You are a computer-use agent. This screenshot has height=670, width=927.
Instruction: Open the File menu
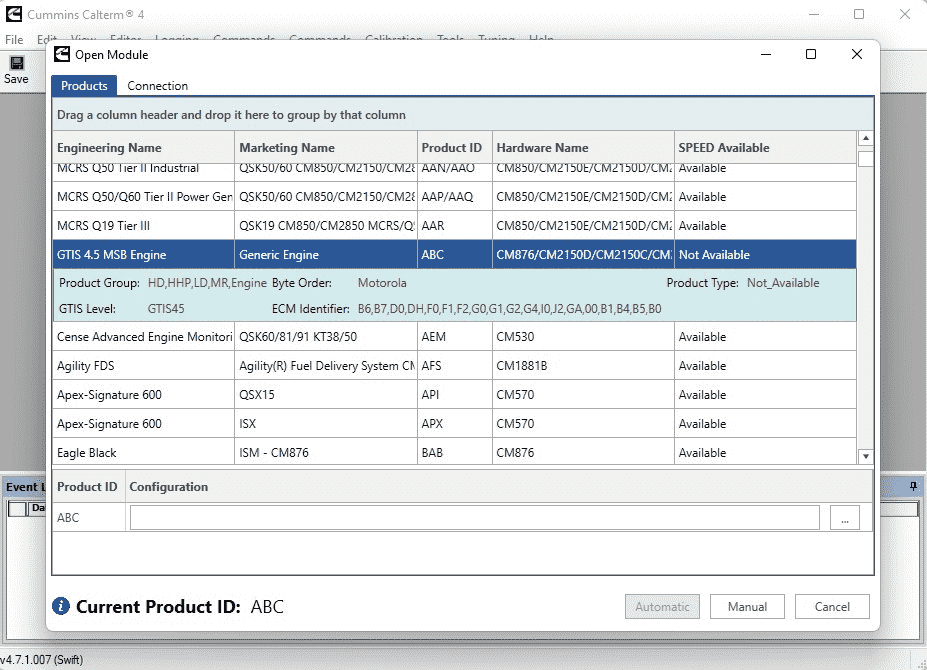pos(14,40)
